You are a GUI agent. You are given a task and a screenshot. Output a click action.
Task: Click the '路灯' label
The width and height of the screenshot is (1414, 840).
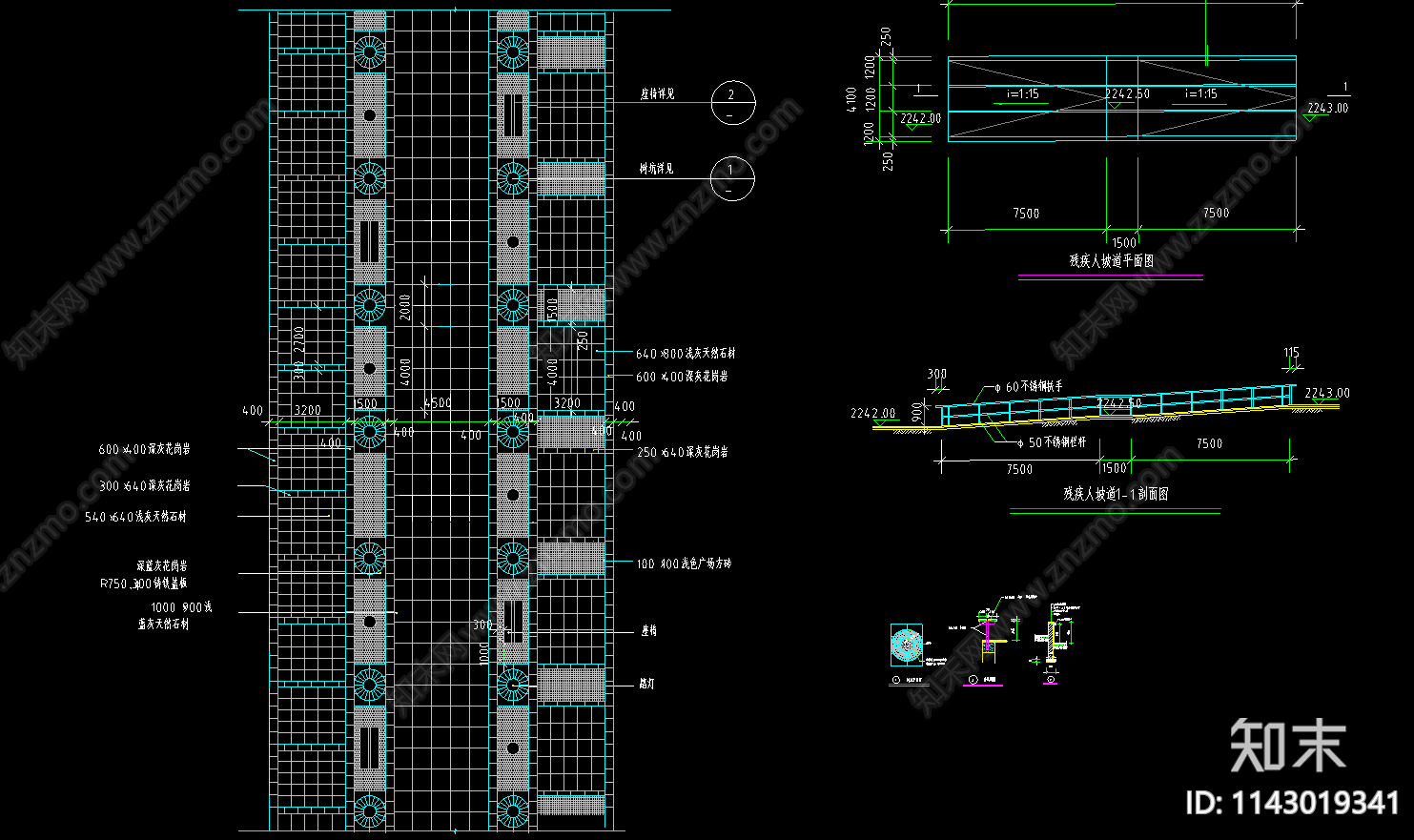647,685
